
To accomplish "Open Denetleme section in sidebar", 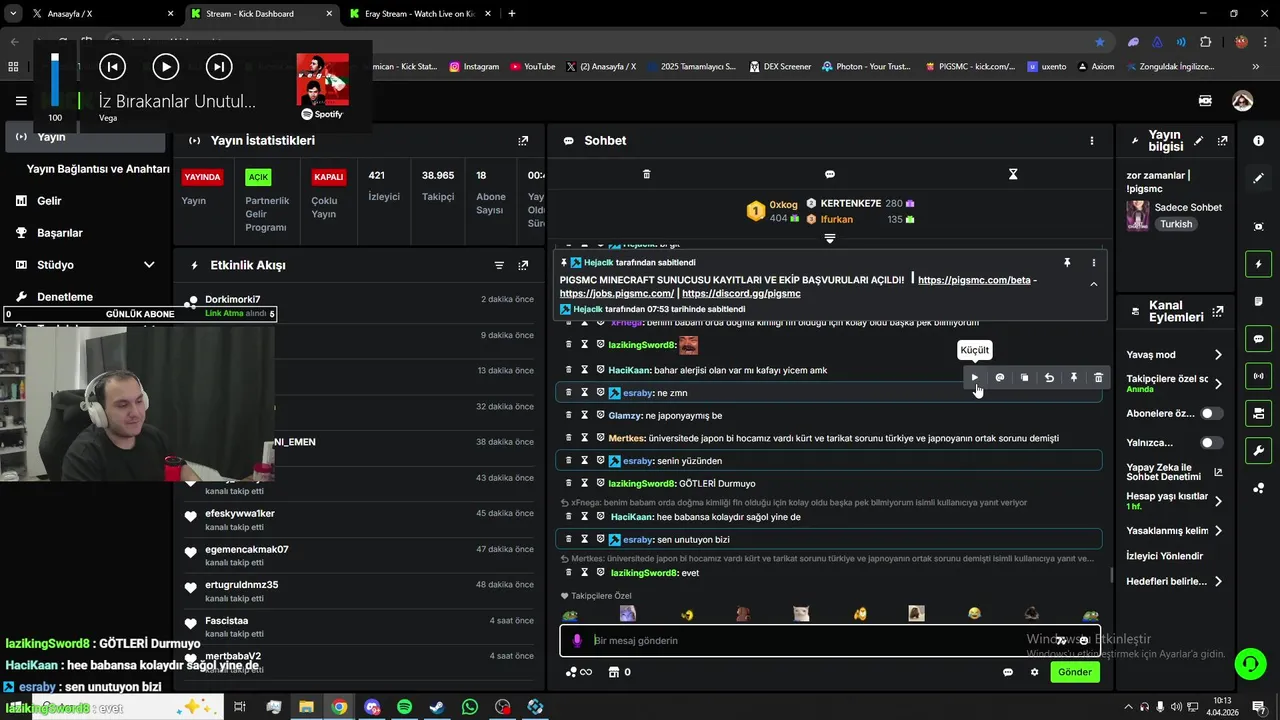I will (x=65, y=297).
